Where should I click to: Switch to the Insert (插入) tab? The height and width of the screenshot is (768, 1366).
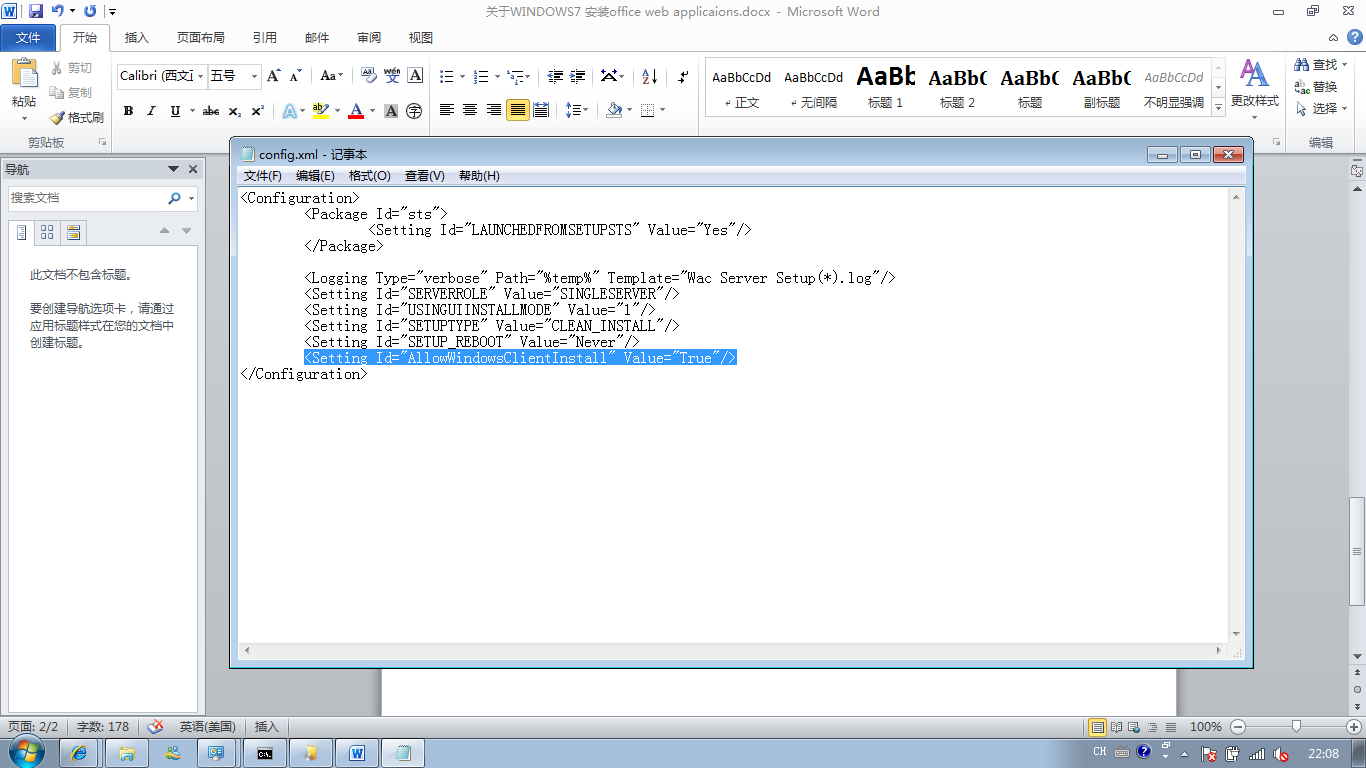pyautogui.click(x=136, y=38)
